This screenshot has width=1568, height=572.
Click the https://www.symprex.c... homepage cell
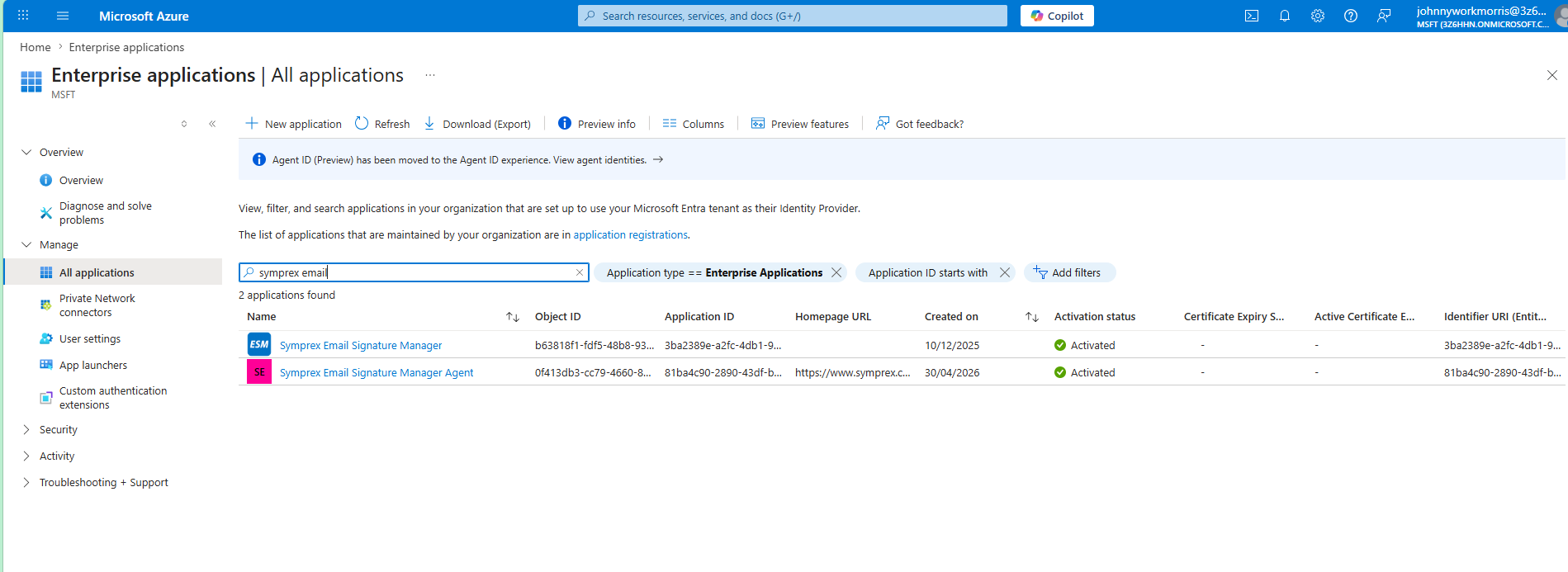click(x=853, y=372)
